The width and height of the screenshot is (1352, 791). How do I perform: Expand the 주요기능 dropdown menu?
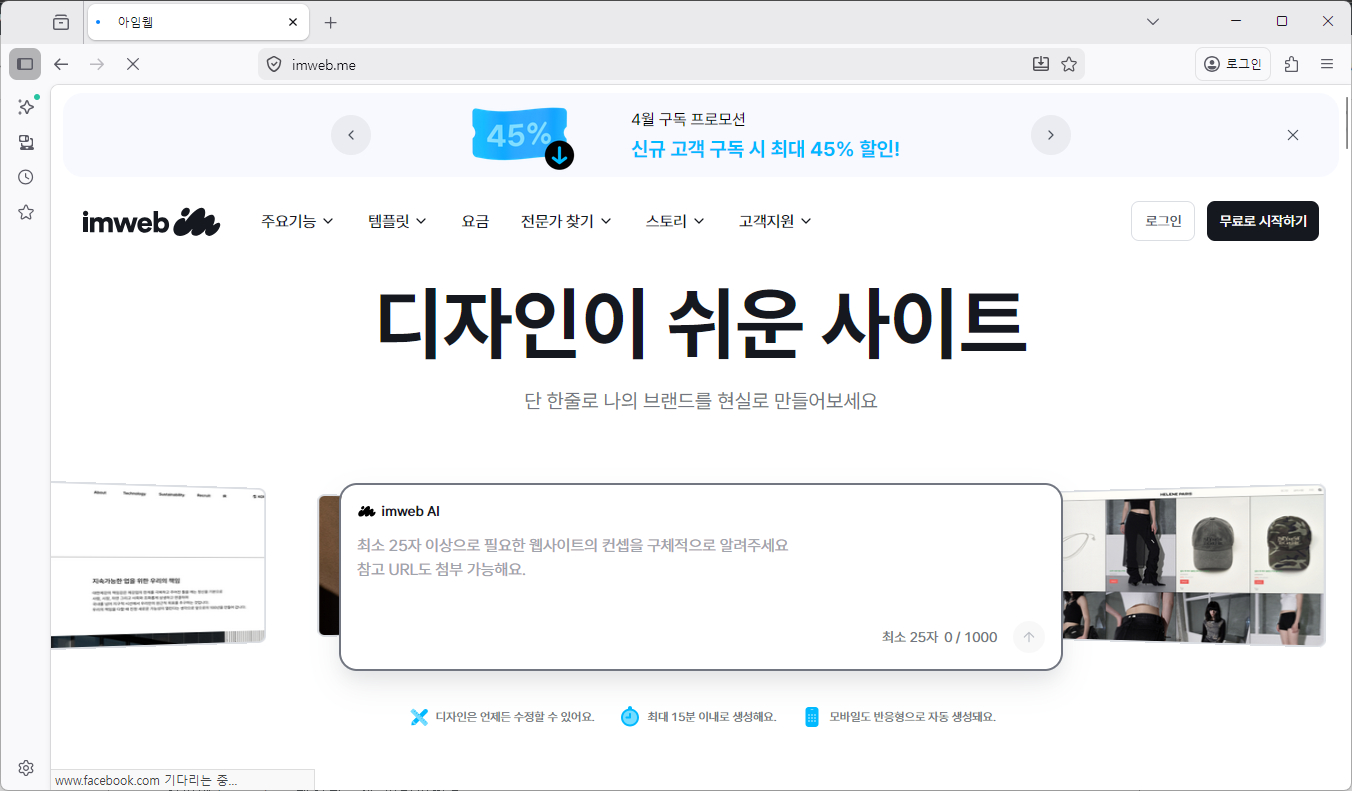tap(297, 221)
